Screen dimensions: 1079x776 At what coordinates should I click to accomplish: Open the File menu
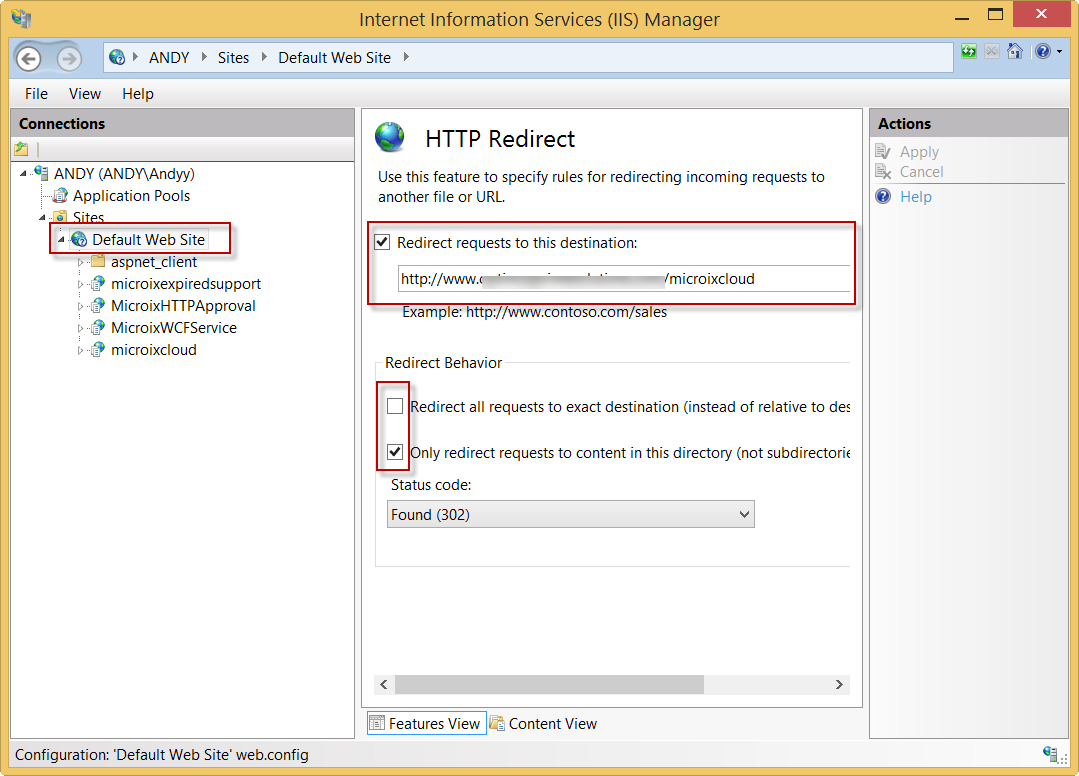pos(36,94)
